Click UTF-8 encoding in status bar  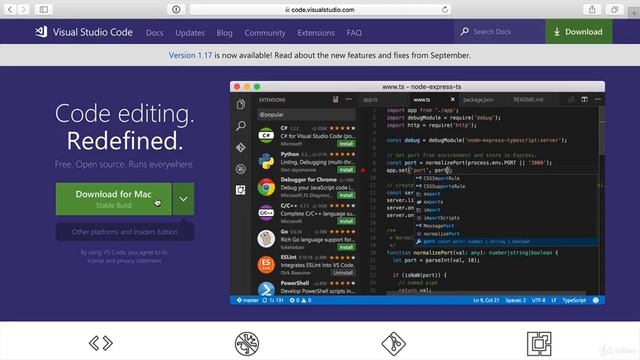click(x=538, y=300)
